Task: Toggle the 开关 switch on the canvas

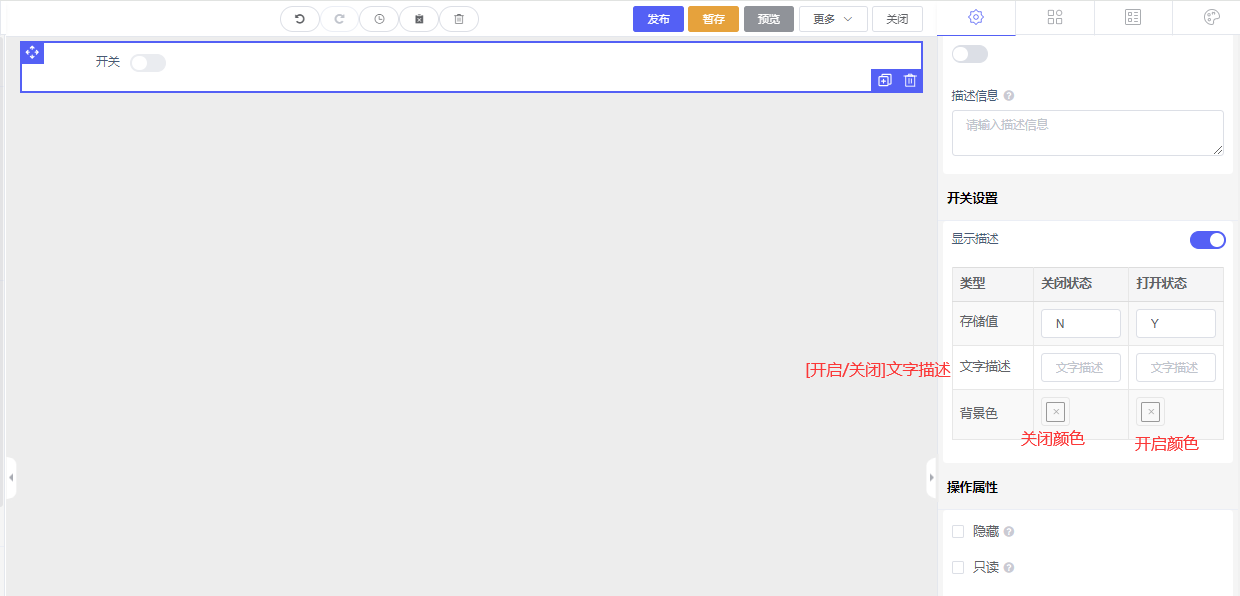Action: pyautogui.click(x=148, y=63)
